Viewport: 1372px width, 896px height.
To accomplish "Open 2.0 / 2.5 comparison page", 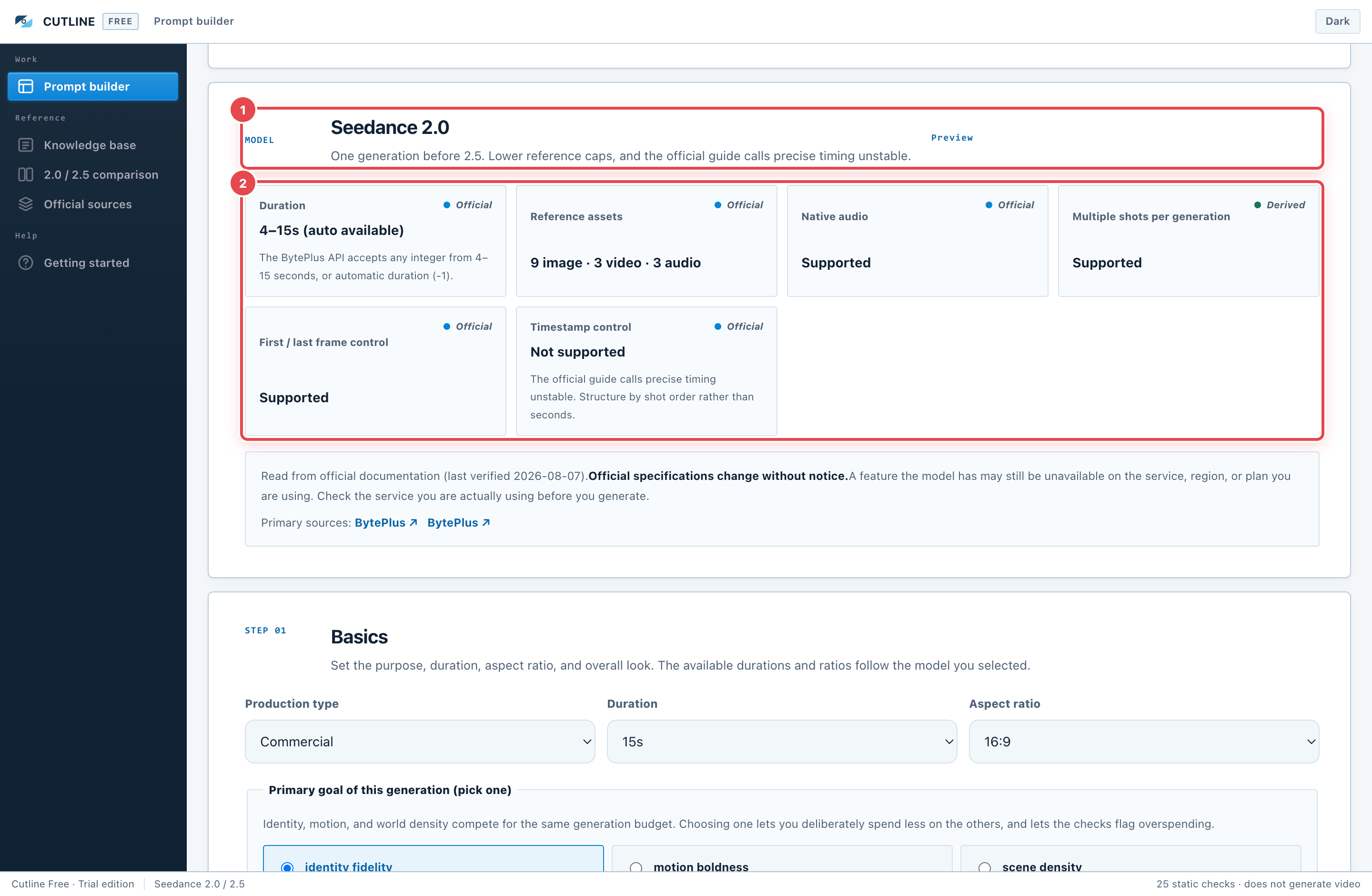I will click(x=93, y=175).
